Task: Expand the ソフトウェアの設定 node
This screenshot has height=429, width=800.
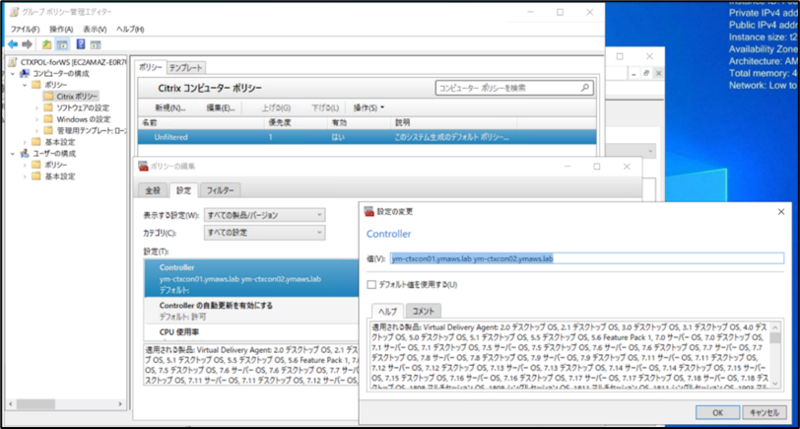Action: 37,108
